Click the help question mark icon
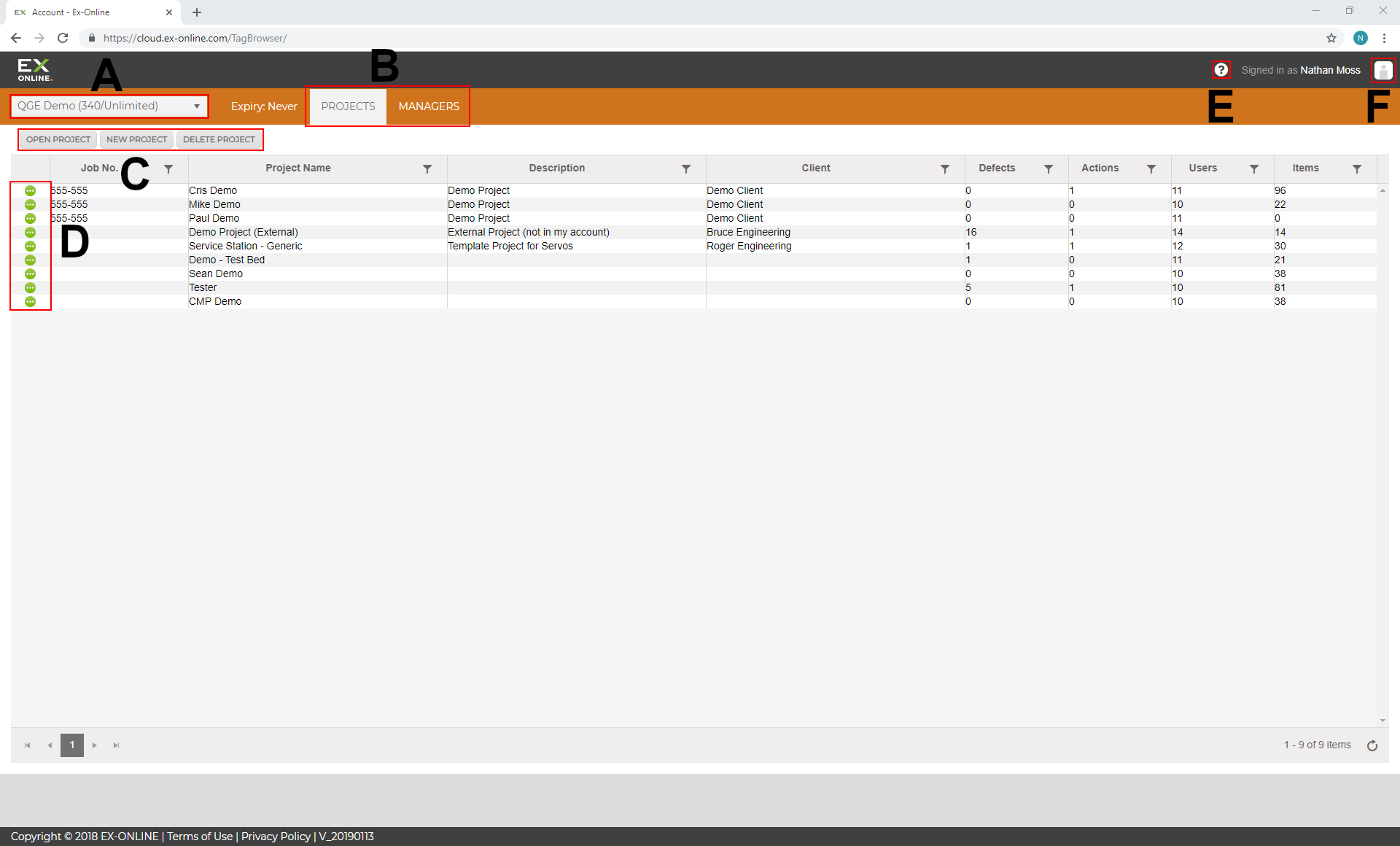Viewport: 1400px width, 846px height. [1221, 70]
